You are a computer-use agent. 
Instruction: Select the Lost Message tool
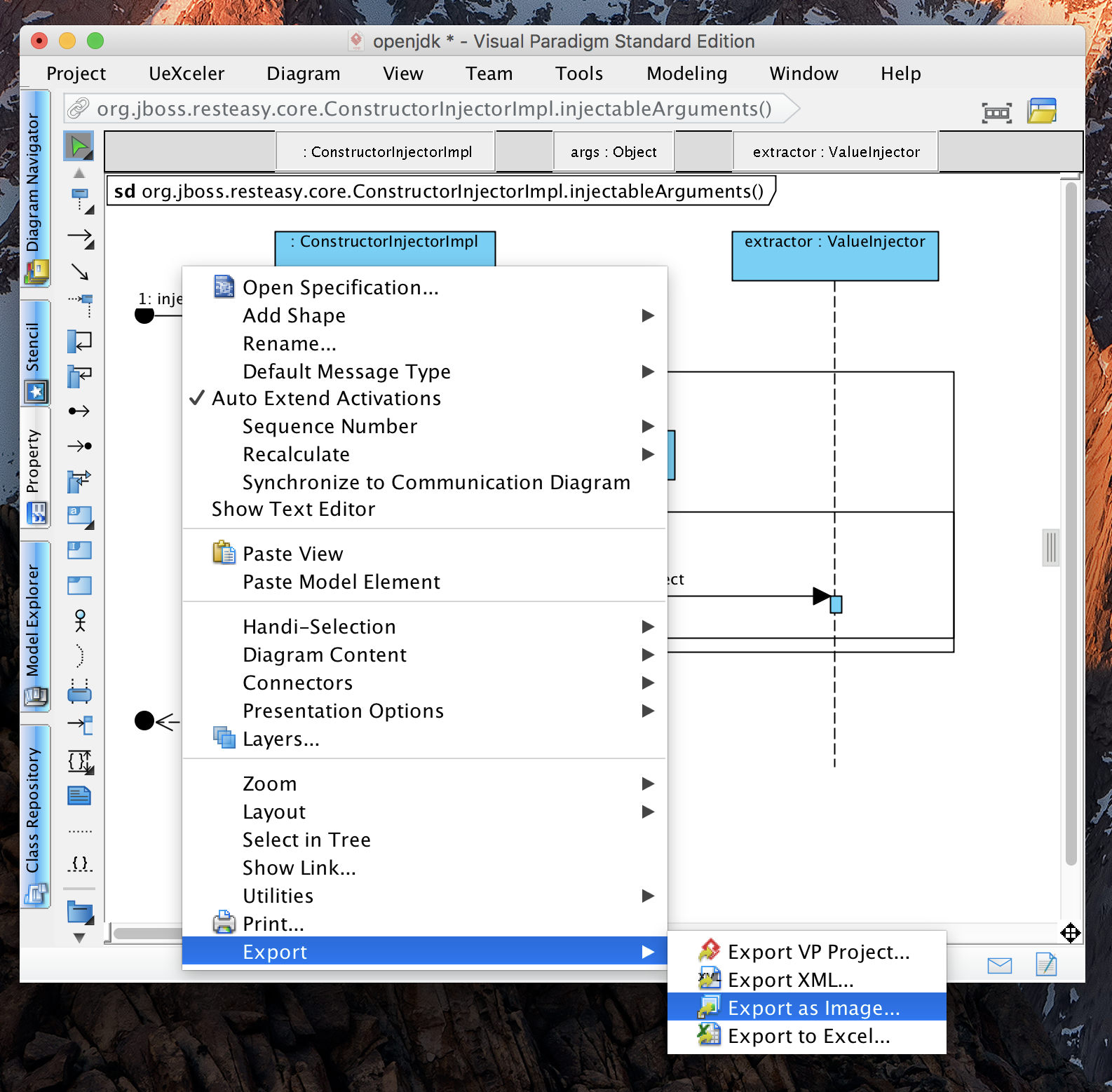(x=79, y=446)
